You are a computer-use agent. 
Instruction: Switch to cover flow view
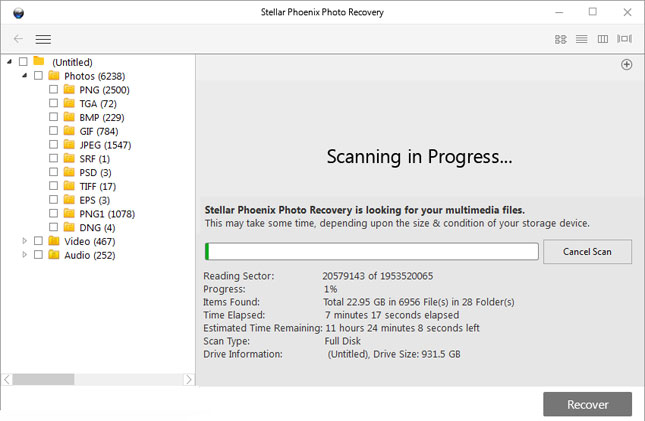pyautogui.click(x=624, y=39)
